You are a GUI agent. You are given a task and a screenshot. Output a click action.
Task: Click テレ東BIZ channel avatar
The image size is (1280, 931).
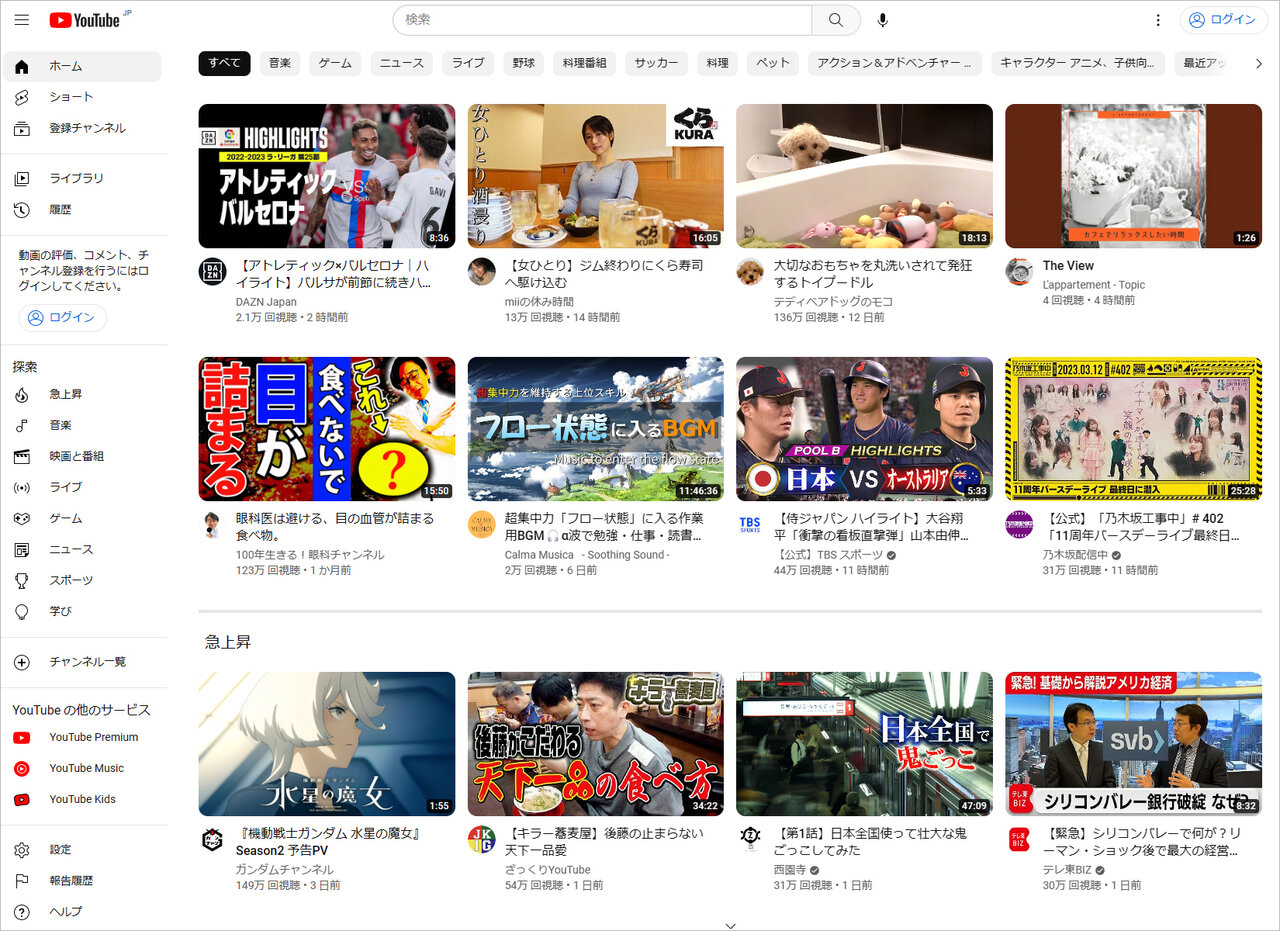coord(1019,840)
